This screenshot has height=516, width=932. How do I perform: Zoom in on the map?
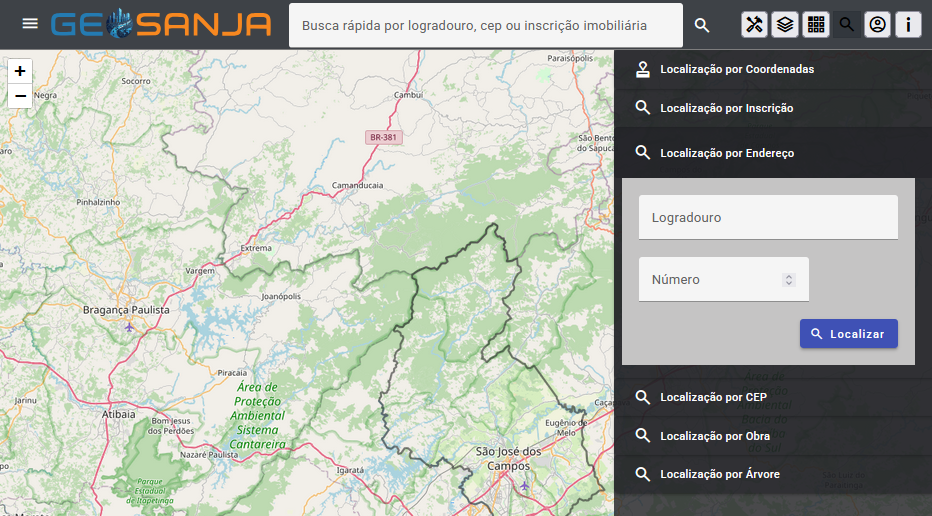click(20, 71)
